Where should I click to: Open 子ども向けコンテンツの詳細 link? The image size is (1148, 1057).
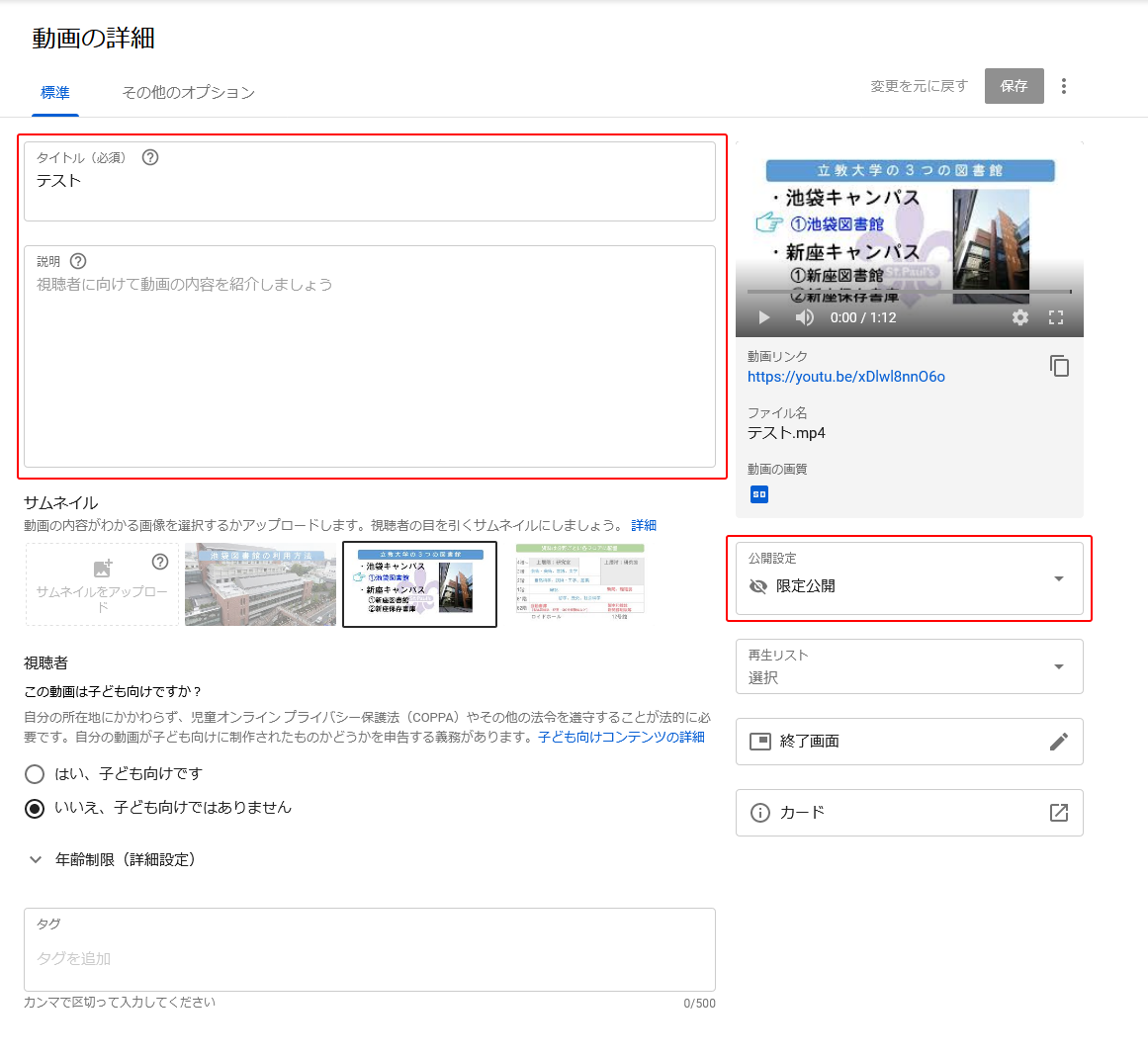click(621, 737)
